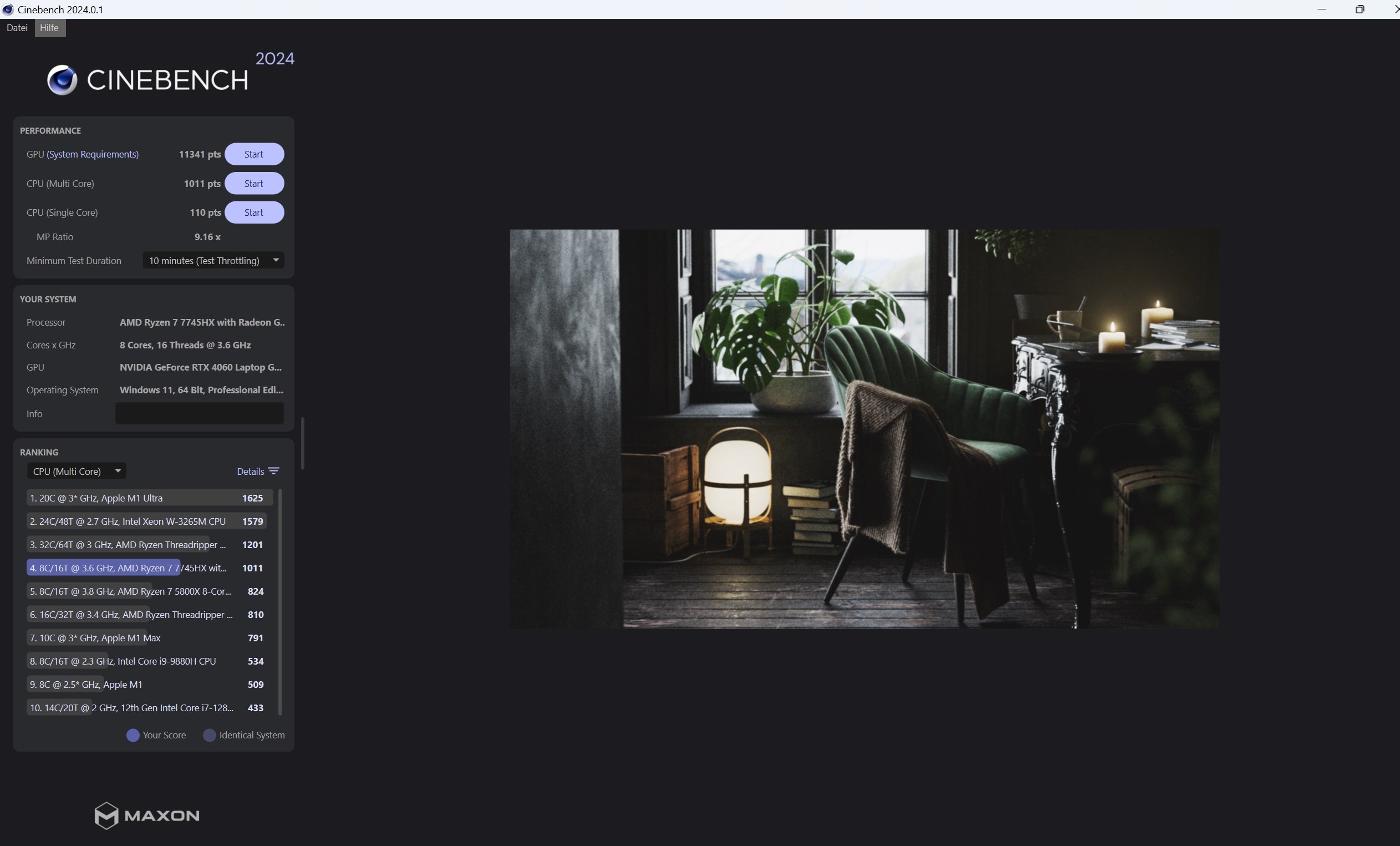Open the System Requirements link
Viewport: 1400px width, 846px height.
tap(93, 154)
